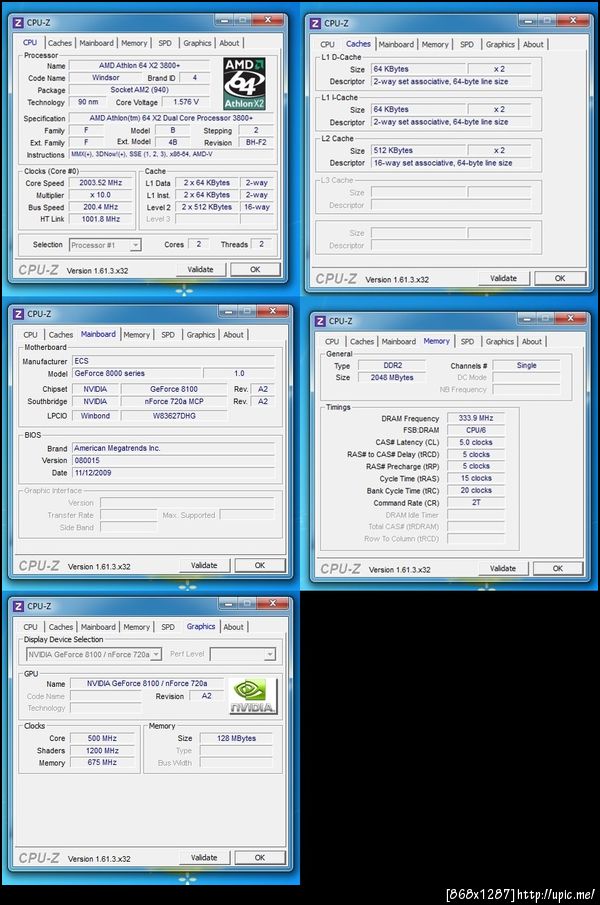Click the 'W83627DHG' LPCIO value
The width and height of the screenshot is (600, 905).
coord(174,416)
